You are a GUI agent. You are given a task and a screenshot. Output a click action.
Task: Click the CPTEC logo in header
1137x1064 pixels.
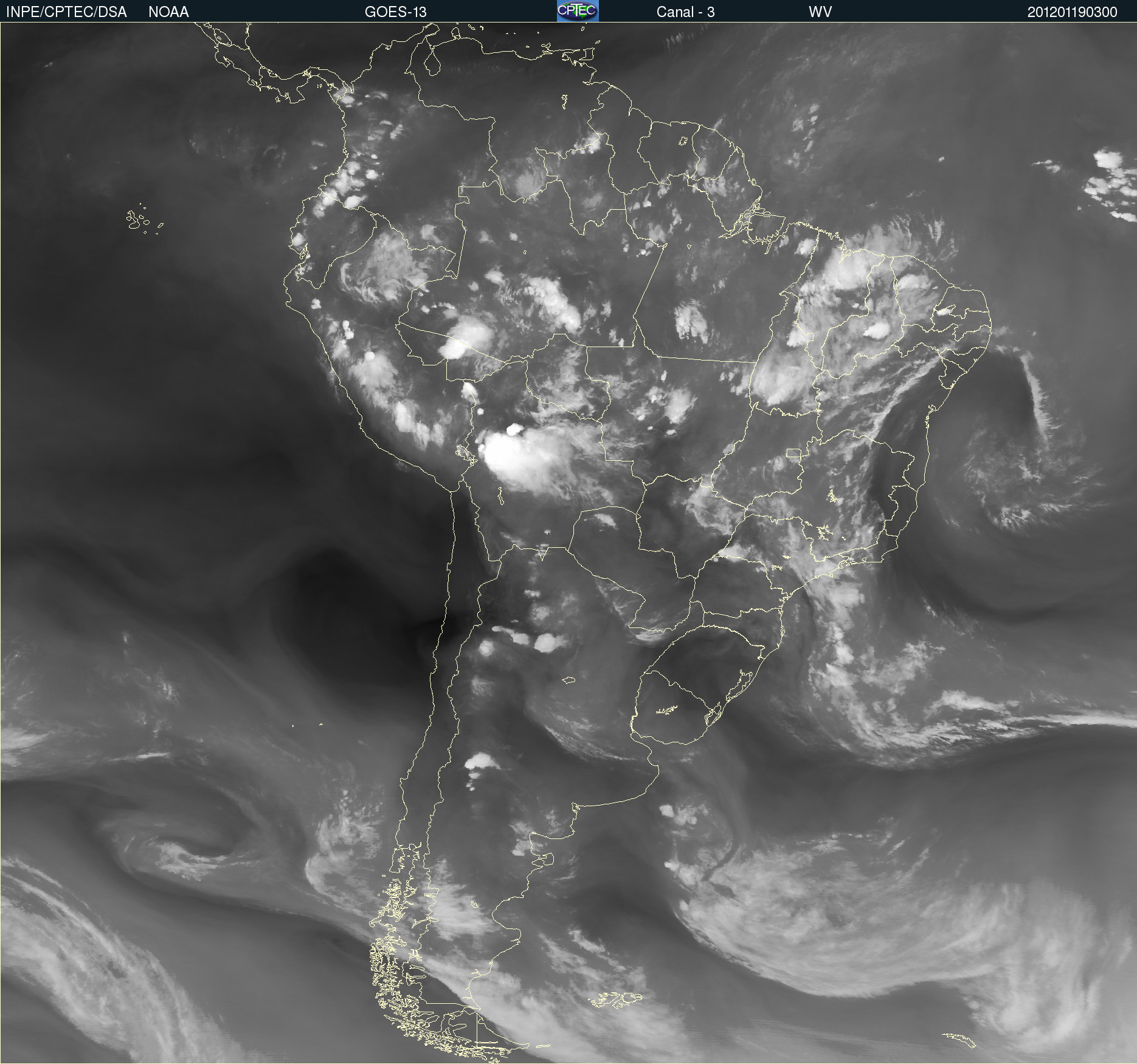[578, 11]
